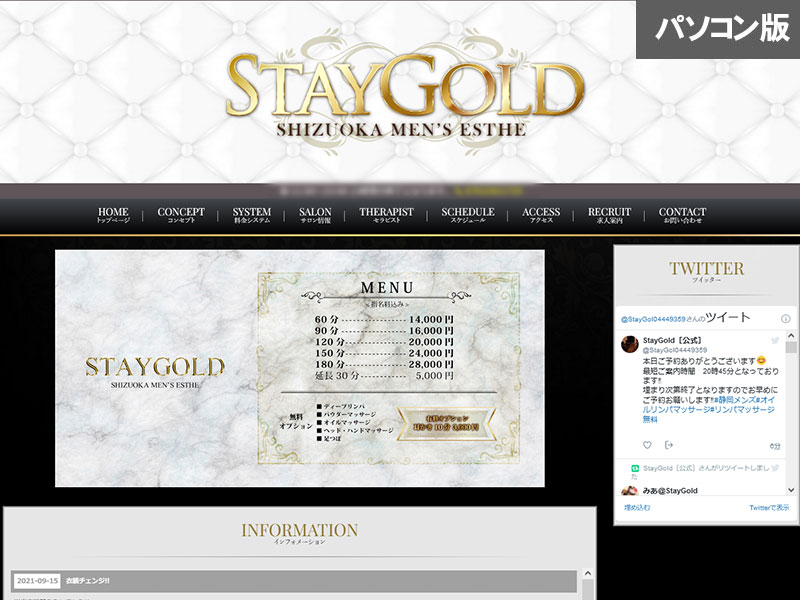The image size is (800, 600).
Task: Go to the CONCEPT page
Action: (181, 215)
